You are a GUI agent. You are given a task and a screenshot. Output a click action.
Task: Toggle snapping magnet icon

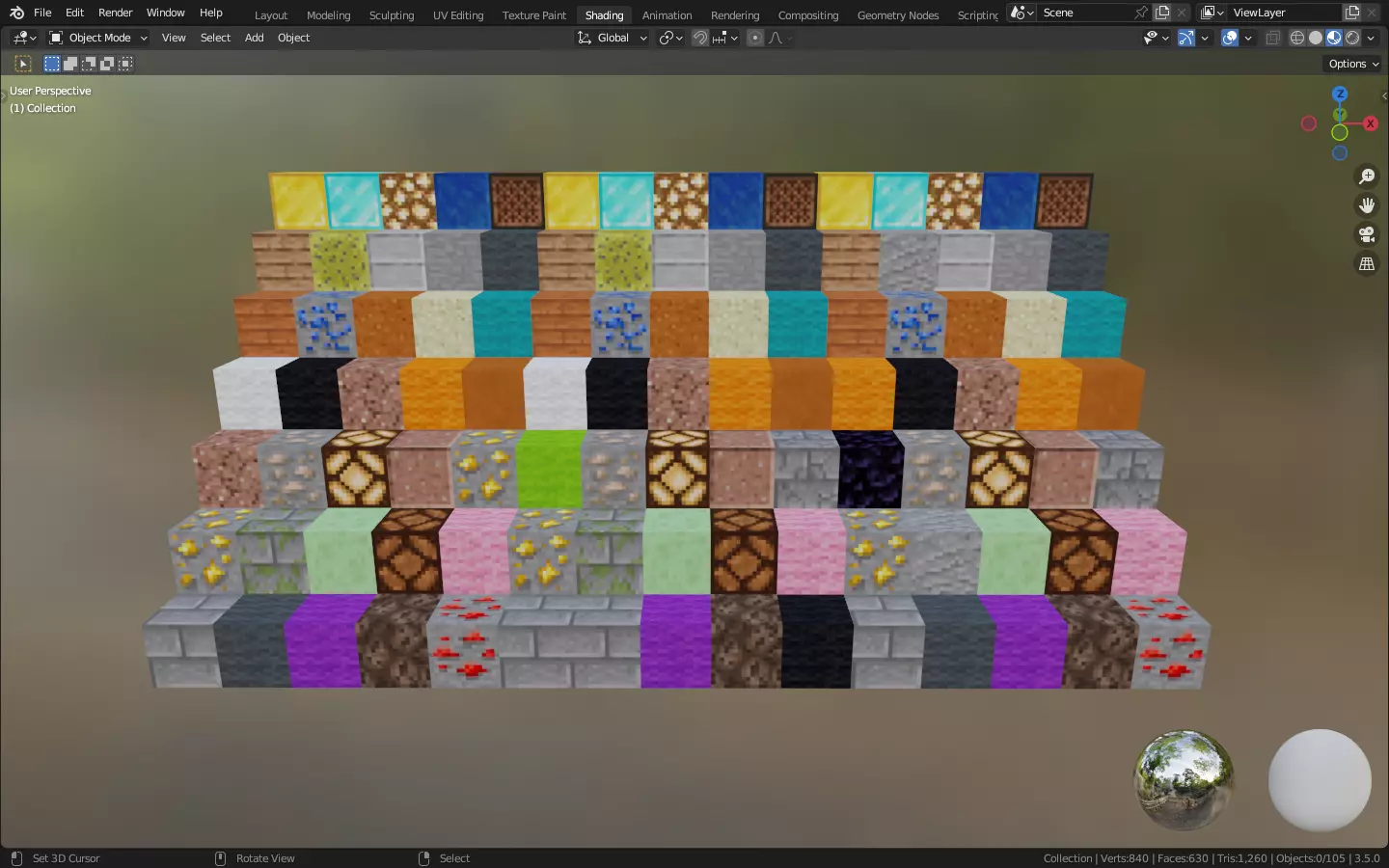pos(700,38)
